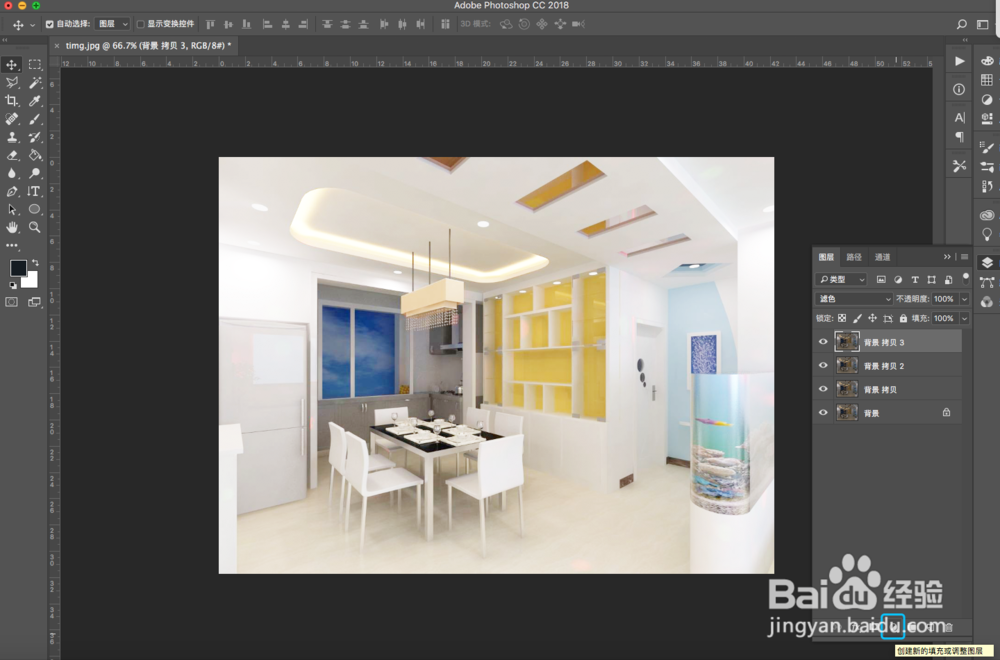1000x660 pixels.
Task: Open the Learn lightbulb panel icon
Action: pos(987,234)
